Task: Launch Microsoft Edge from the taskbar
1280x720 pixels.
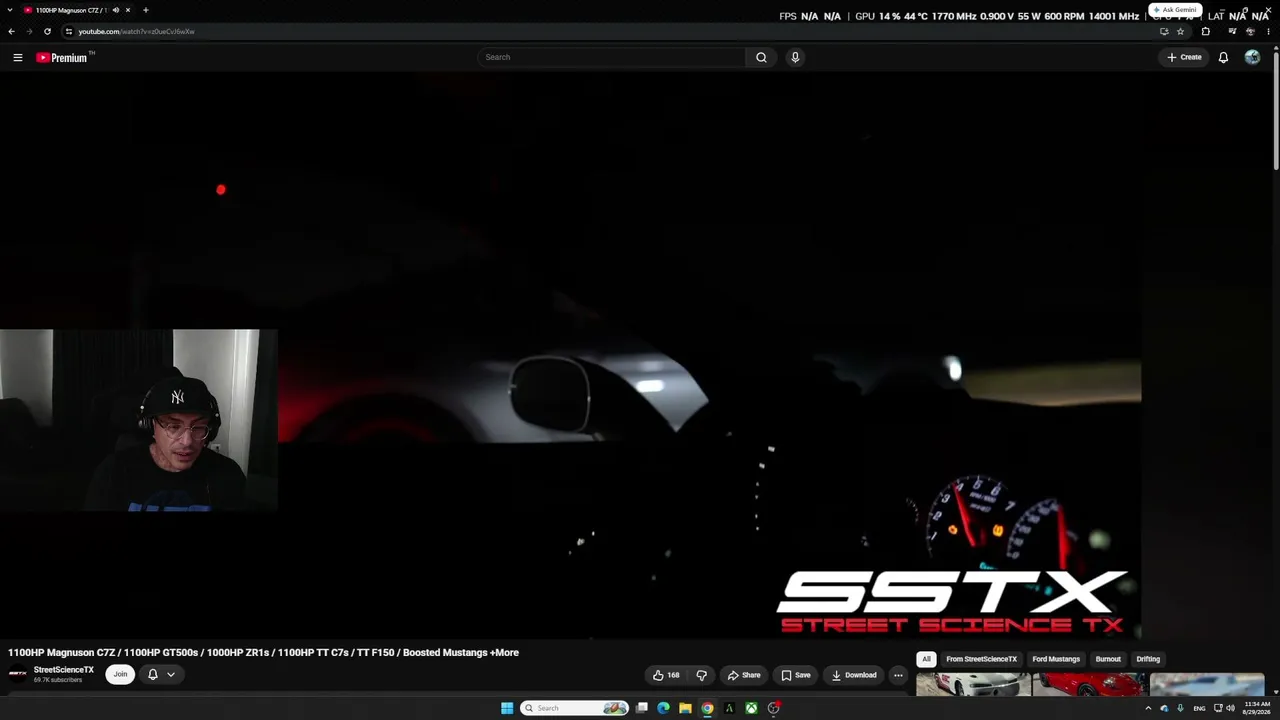Action: point(663,708)
